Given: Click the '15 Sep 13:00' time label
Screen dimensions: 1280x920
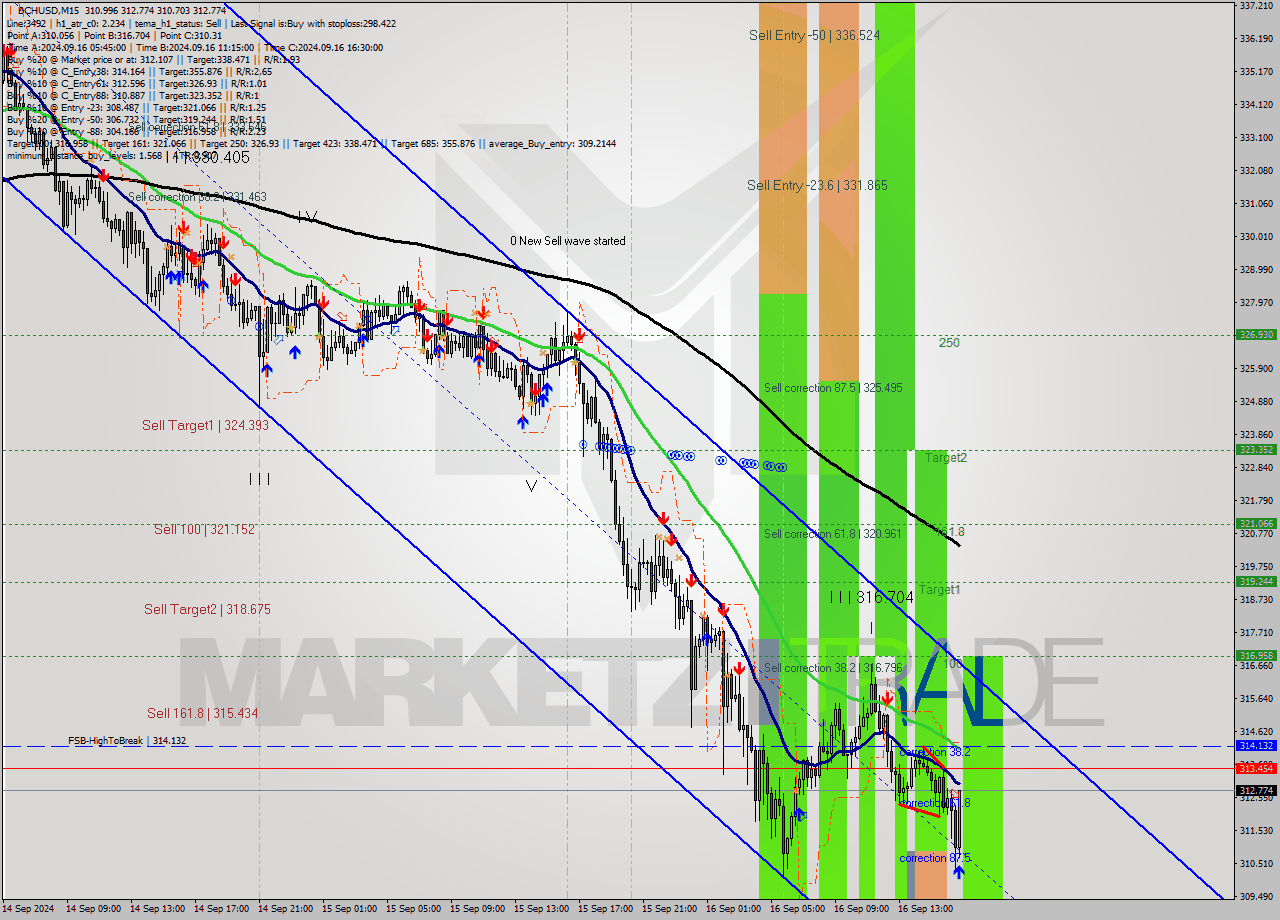Looking at the screenshot, I should point(541,909).
